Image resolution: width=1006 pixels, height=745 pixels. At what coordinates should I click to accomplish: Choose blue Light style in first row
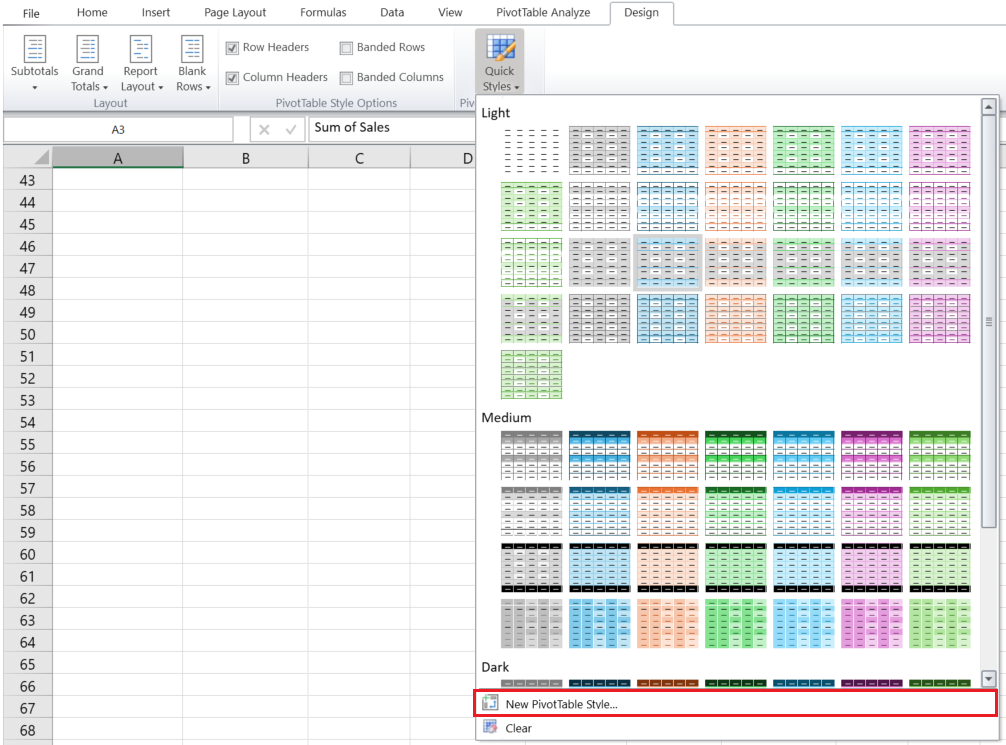pyautogui.click(x=667, y=150)
